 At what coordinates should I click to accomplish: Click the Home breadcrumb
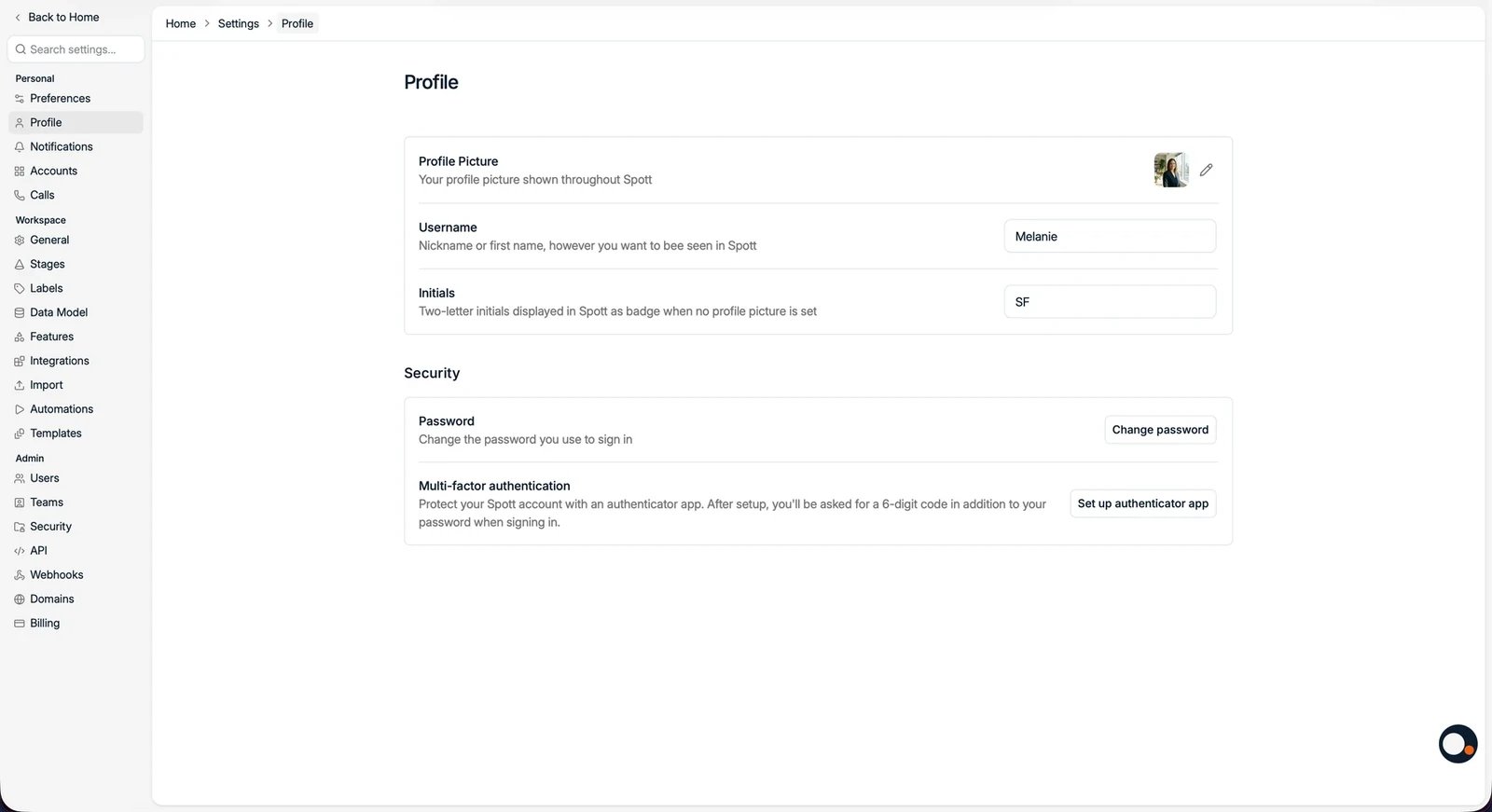point(181,23)
